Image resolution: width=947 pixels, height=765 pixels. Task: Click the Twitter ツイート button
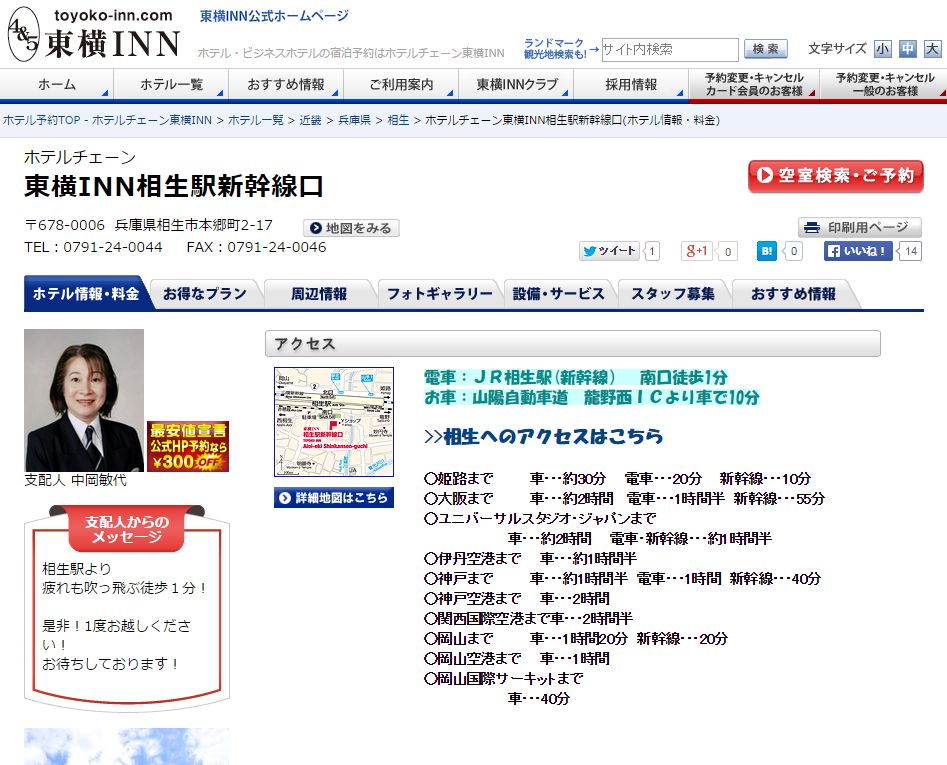coord(609,251)
